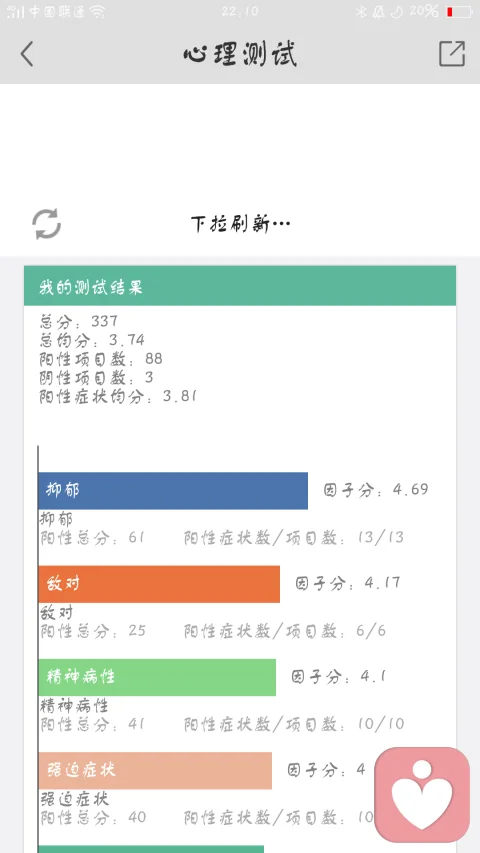This screenshot has height=853, width=480.
Task: Tap the battery indicator in status bar
Action: (459, 11)
